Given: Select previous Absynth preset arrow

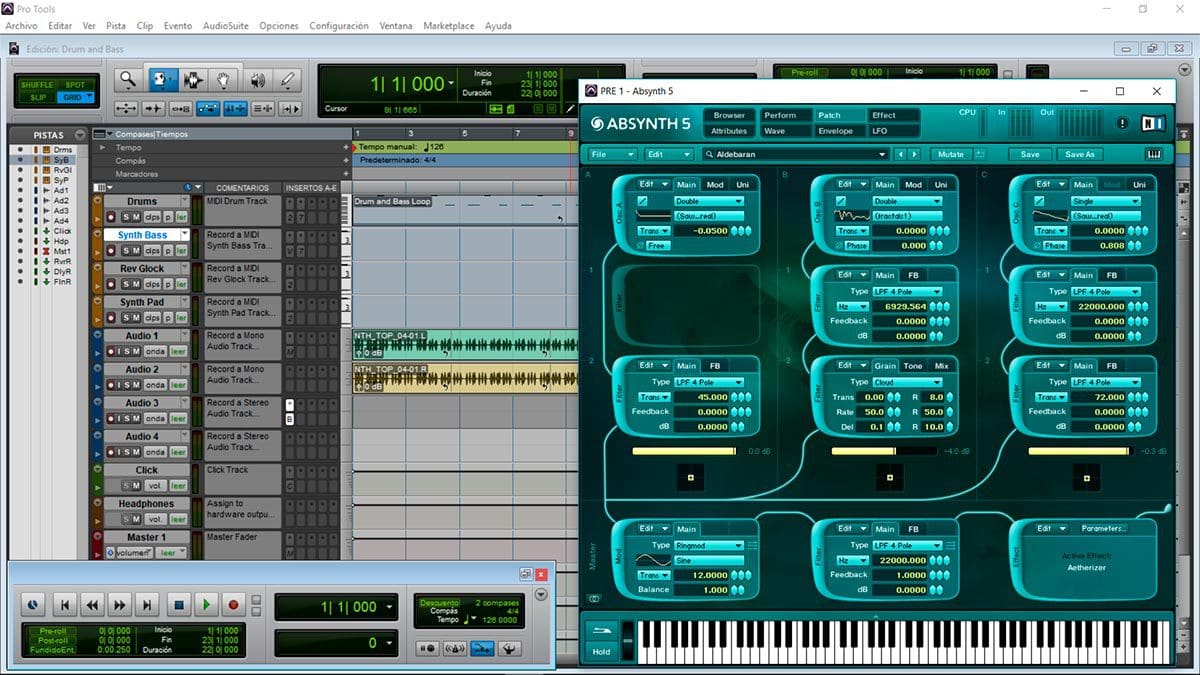Looking at the screenshot, I should coord(901,154).
